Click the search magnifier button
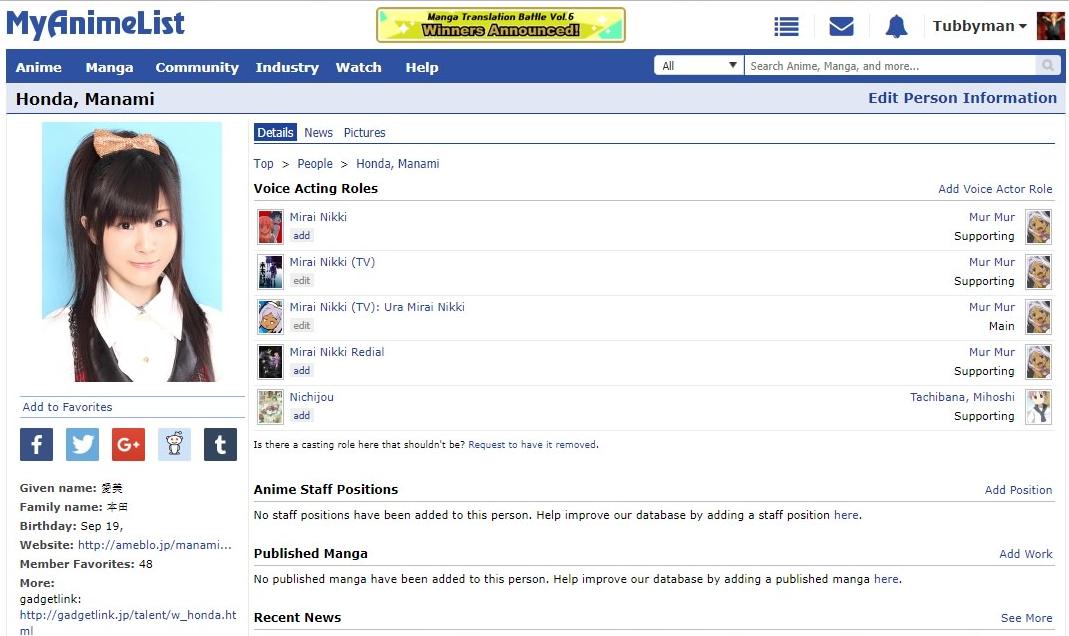Viewport: 1069px width, 636px height. (x=1048, y=66)
